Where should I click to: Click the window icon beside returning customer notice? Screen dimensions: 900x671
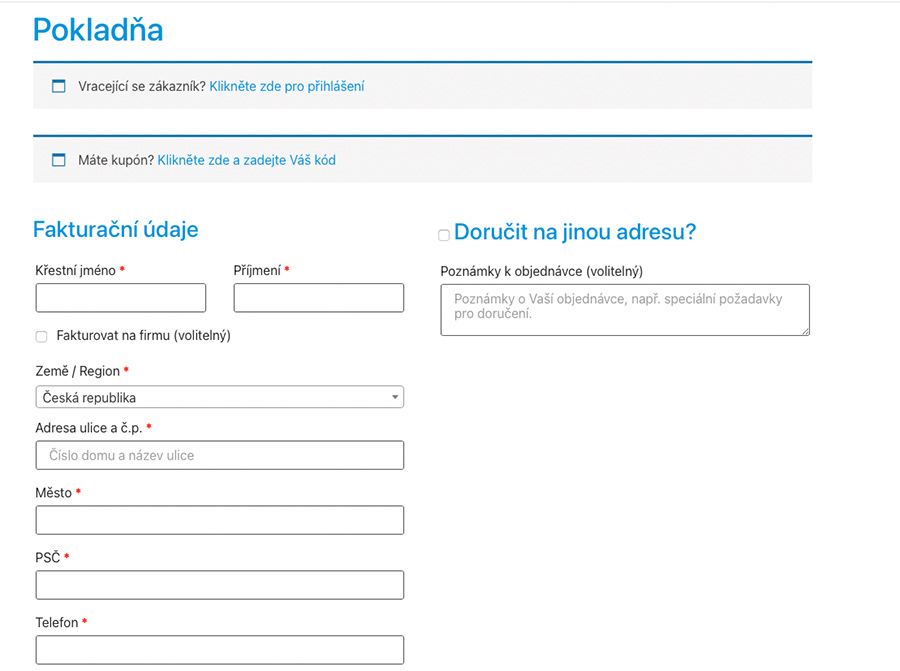pyautogui.click(x=59, y=86)
